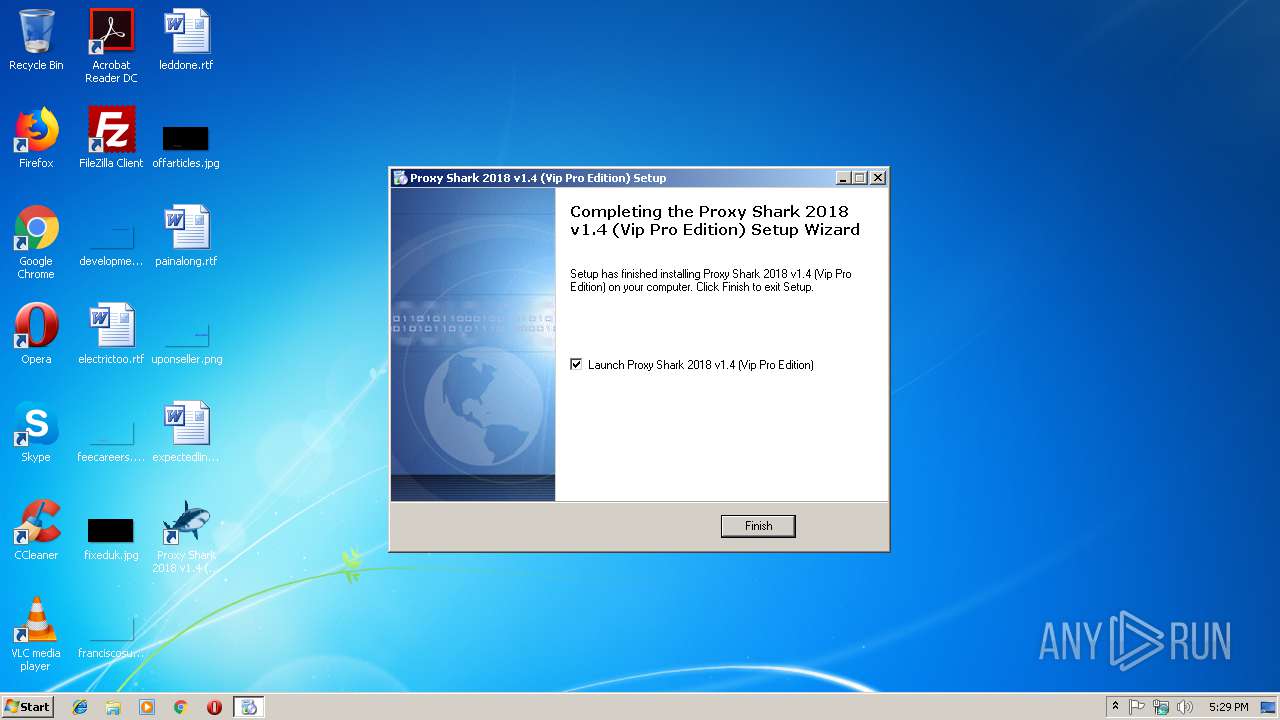Select developme... desktop file
The height and width of the screenshot is (720, 1280).
point(111,244)
